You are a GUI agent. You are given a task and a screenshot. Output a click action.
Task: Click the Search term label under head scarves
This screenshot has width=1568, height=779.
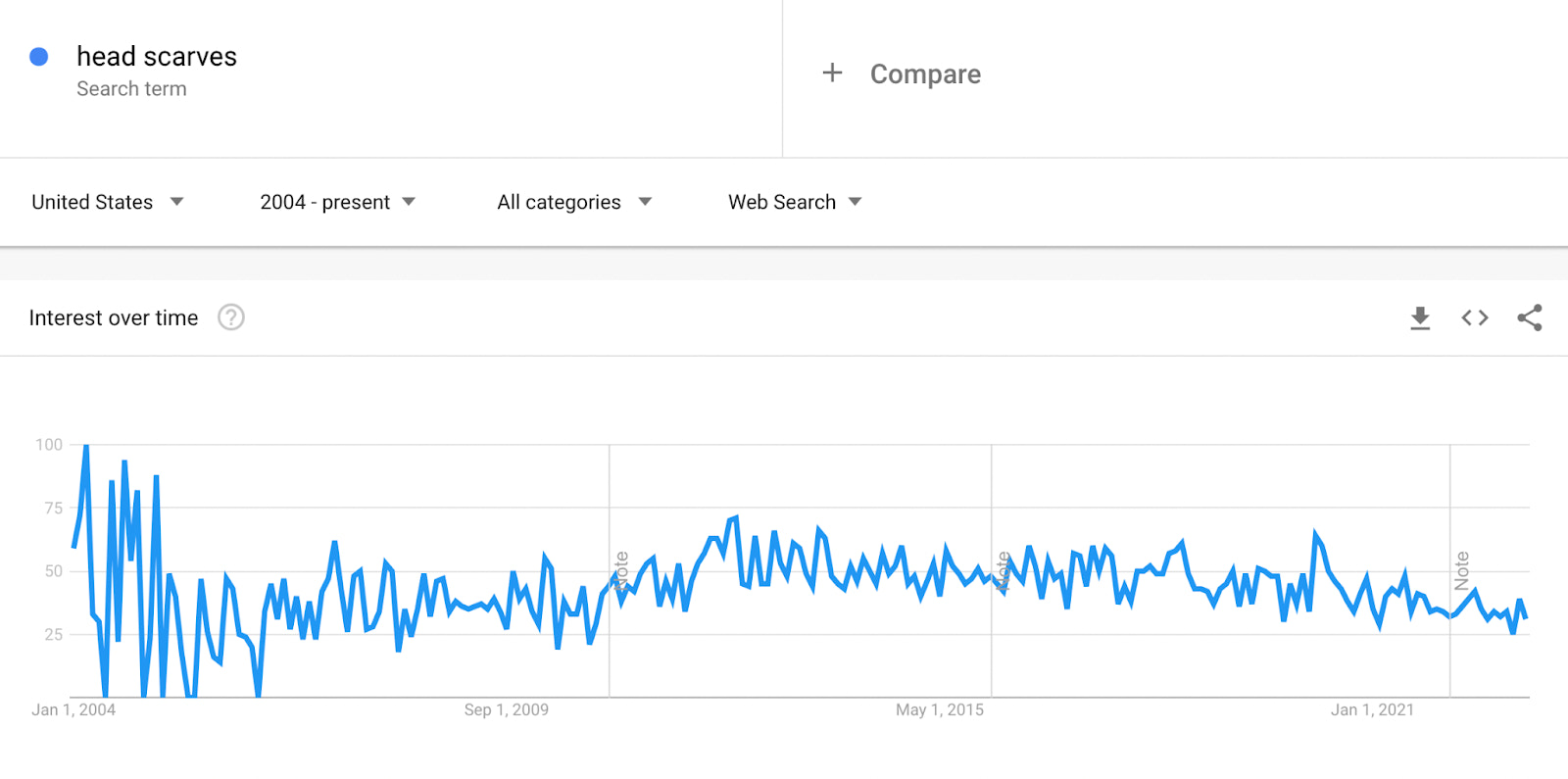131,88
